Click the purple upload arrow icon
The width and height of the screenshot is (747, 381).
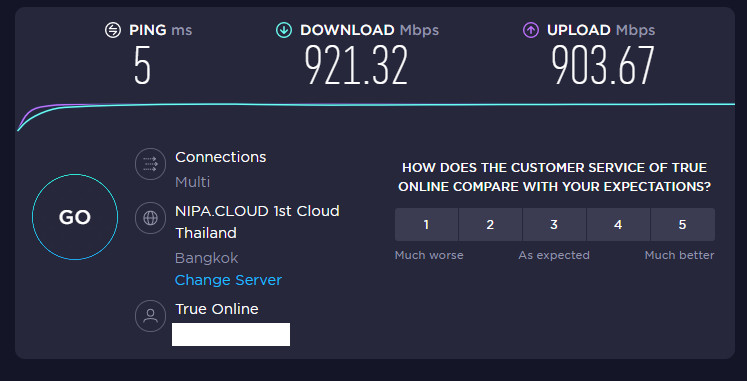[531, 30]
